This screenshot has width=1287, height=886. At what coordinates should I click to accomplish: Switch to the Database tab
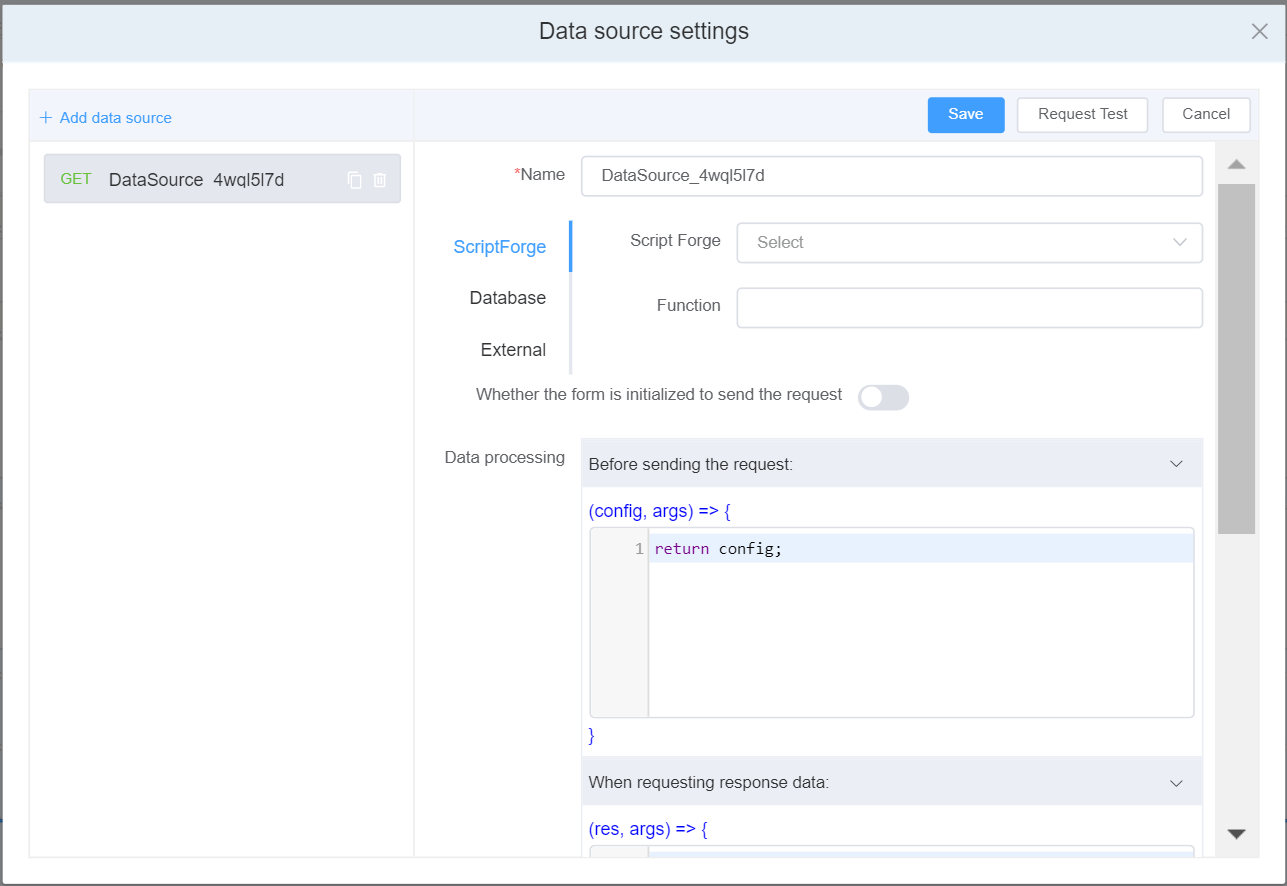coord(508,298)
